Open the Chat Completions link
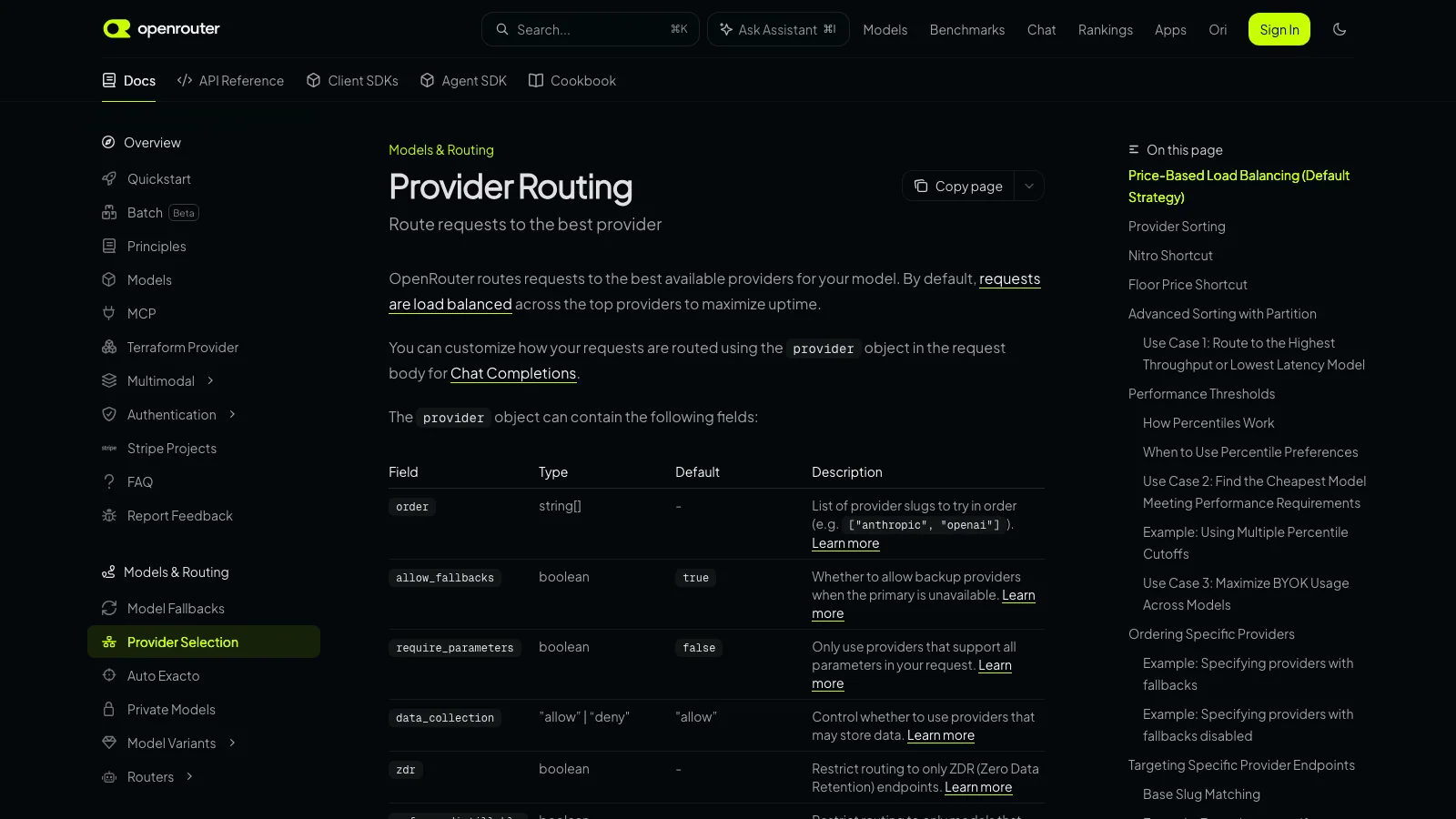The height and width of the screenshot is (819, 1456). coord(513,373)
